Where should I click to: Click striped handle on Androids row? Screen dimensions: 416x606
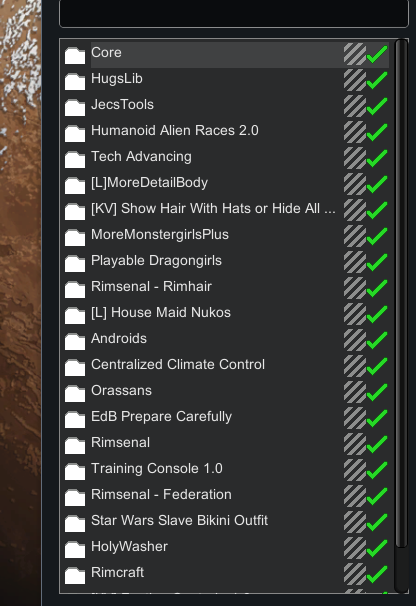[x=355, y=340]
